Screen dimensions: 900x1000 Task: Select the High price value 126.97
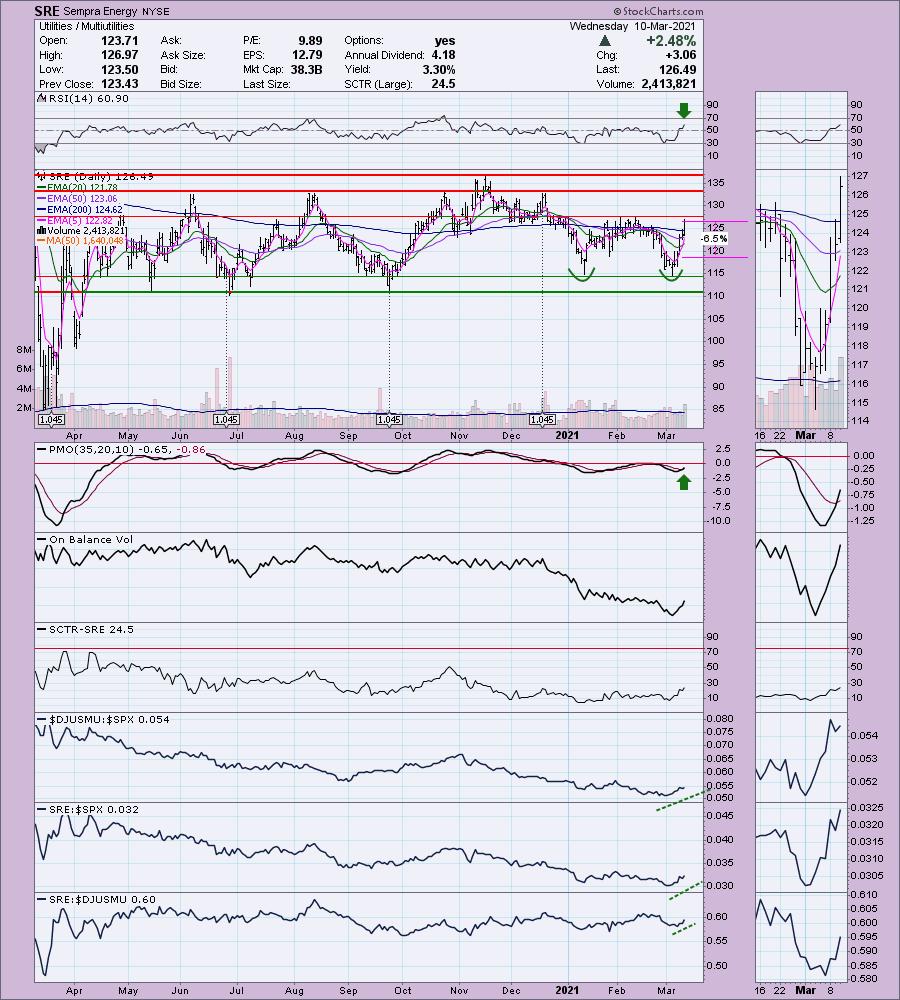119,55
